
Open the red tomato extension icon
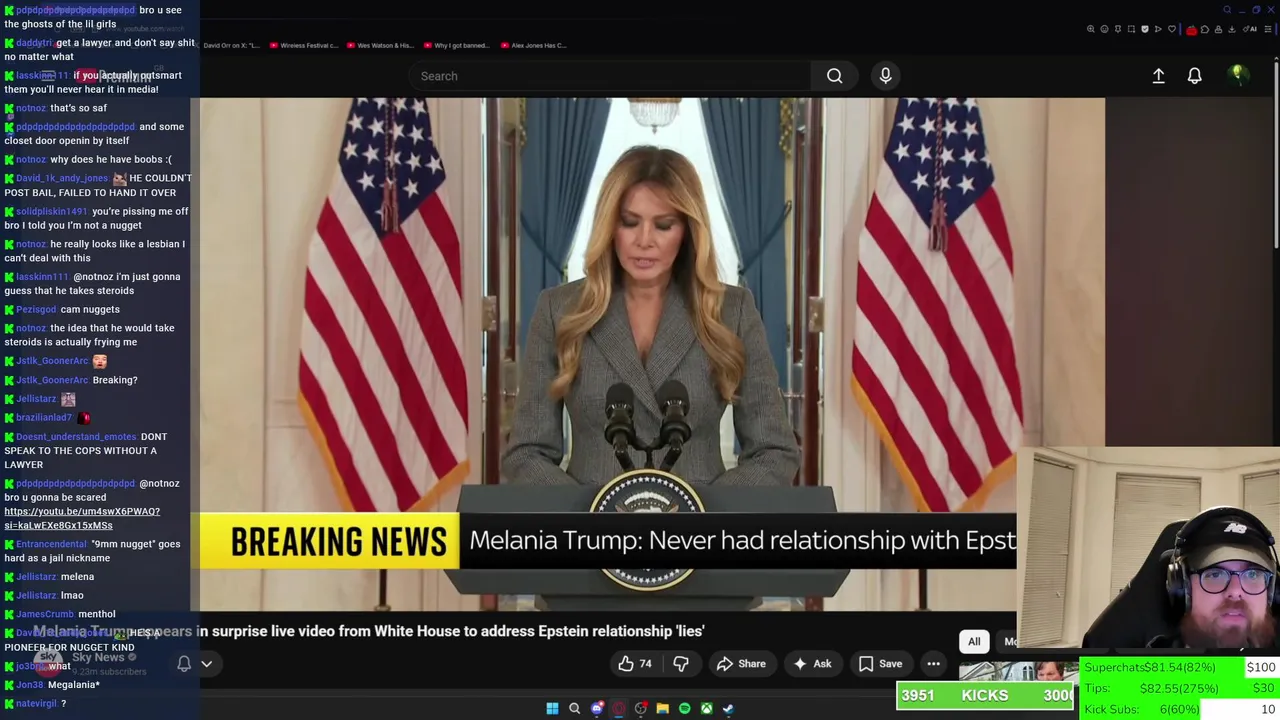1191,30
